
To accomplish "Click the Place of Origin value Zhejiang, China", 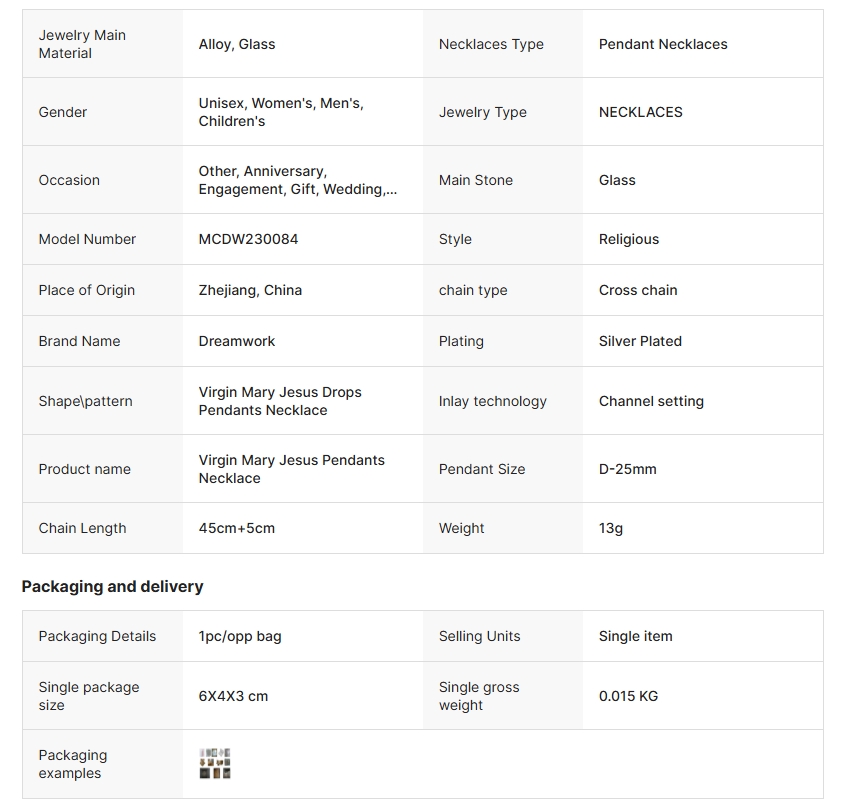I will click(x=250, y=290).
